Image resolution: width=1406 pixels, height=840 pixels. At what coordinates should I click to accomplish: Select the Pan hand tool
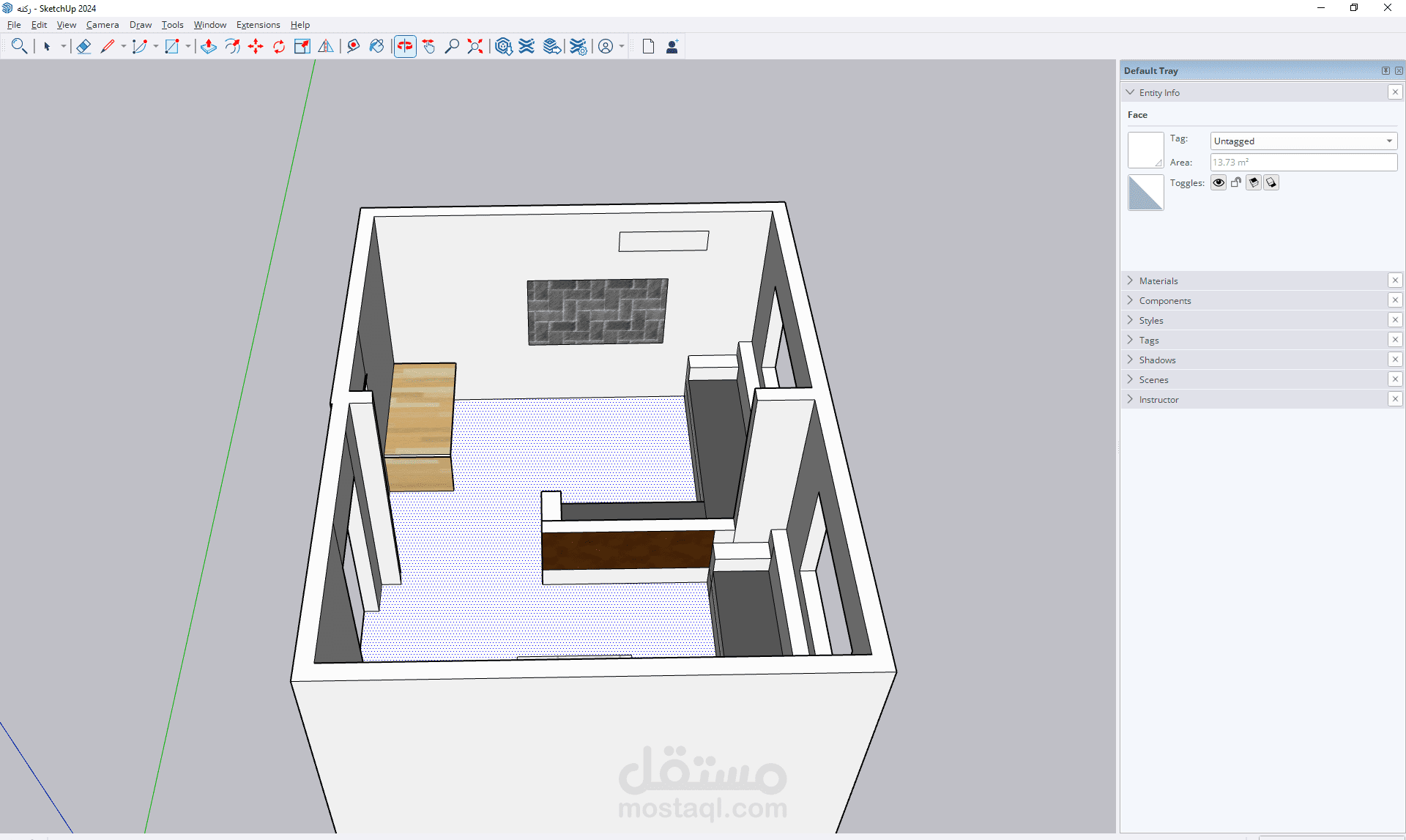pos(429,46)
